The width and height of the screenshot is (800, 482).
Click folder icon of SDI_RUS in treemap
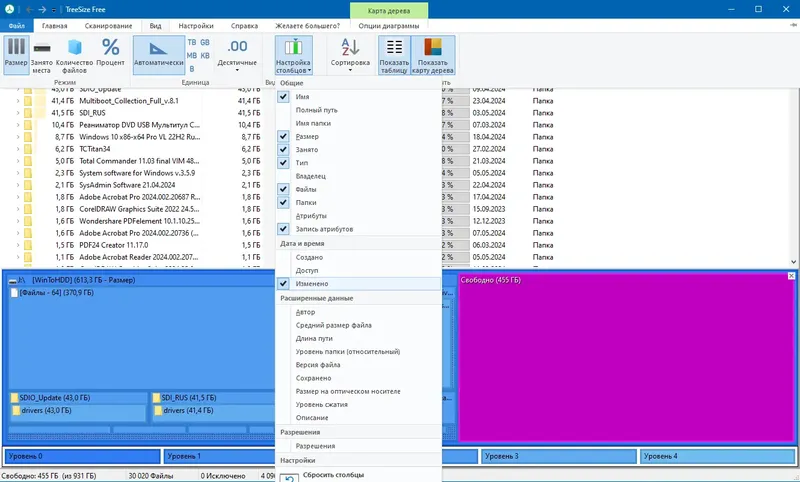pyautogui.click(x=157, y=398)
